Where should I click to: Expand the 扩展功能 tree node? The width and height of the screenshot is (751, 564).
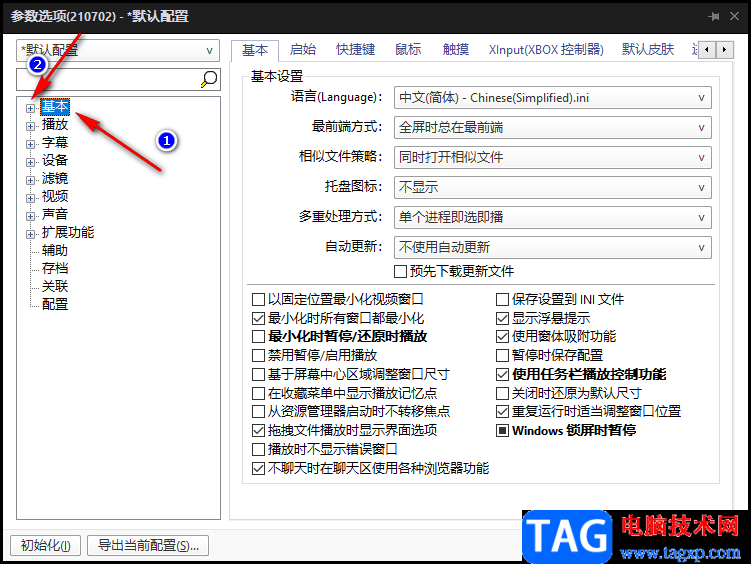coord(30,234)
